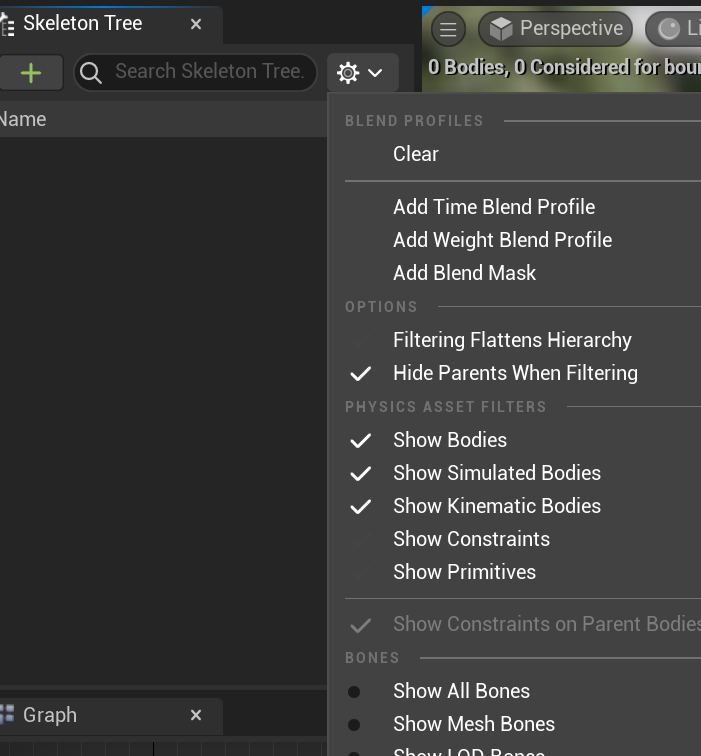Enable Show Constraints filter
The height and width of the screenshot is (756, 701).
click(471, 539)
